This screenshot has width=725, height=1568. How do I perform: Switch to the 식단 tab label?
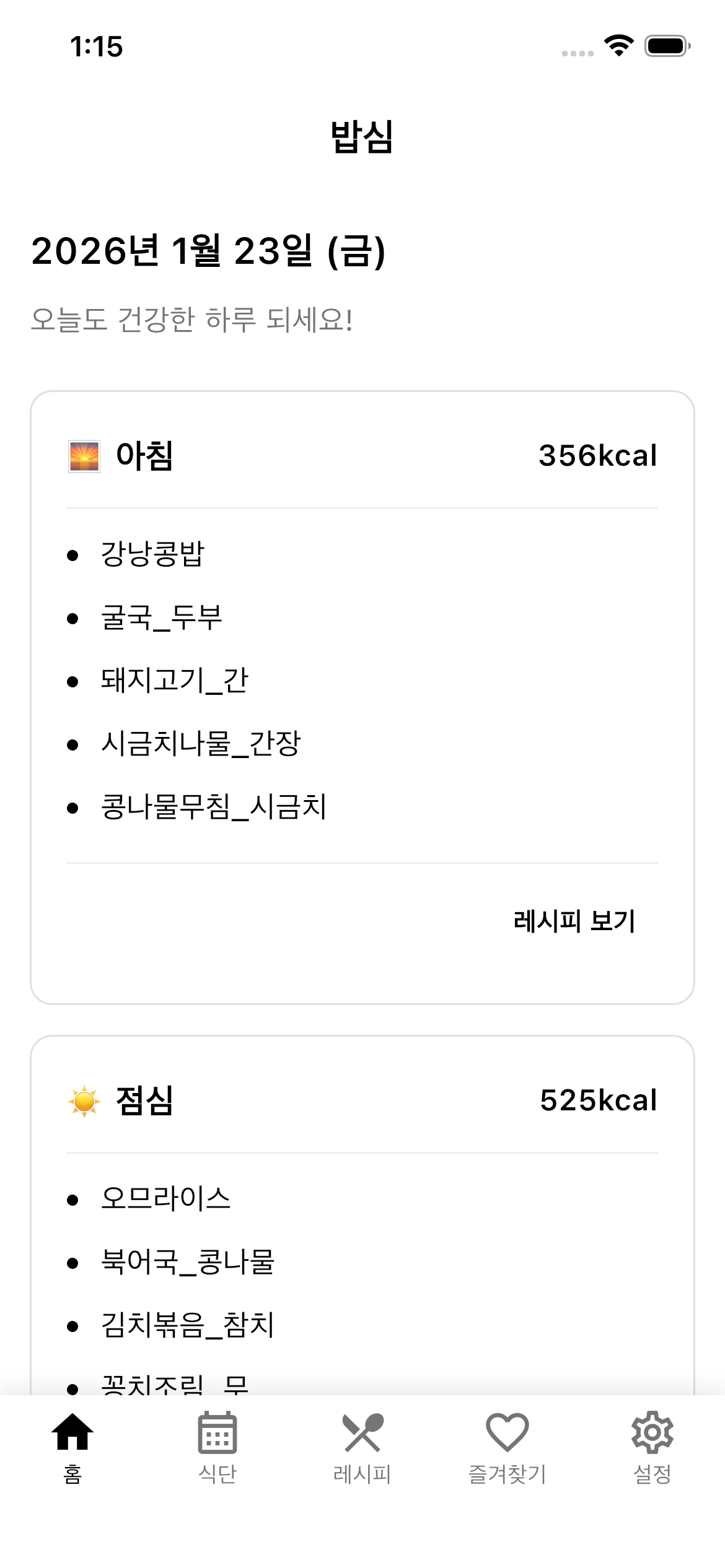click(x=217, y=1474)
